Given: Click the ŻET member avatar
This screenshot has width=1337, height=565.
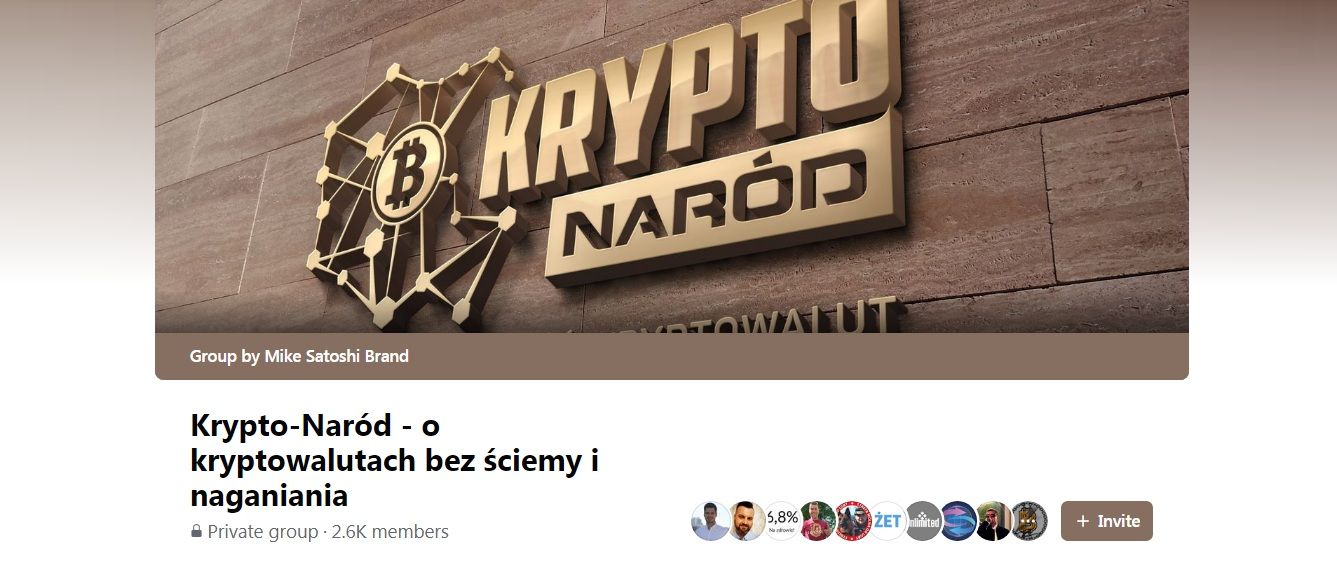Looking at the screenshot, I should (x=888, y=521).
